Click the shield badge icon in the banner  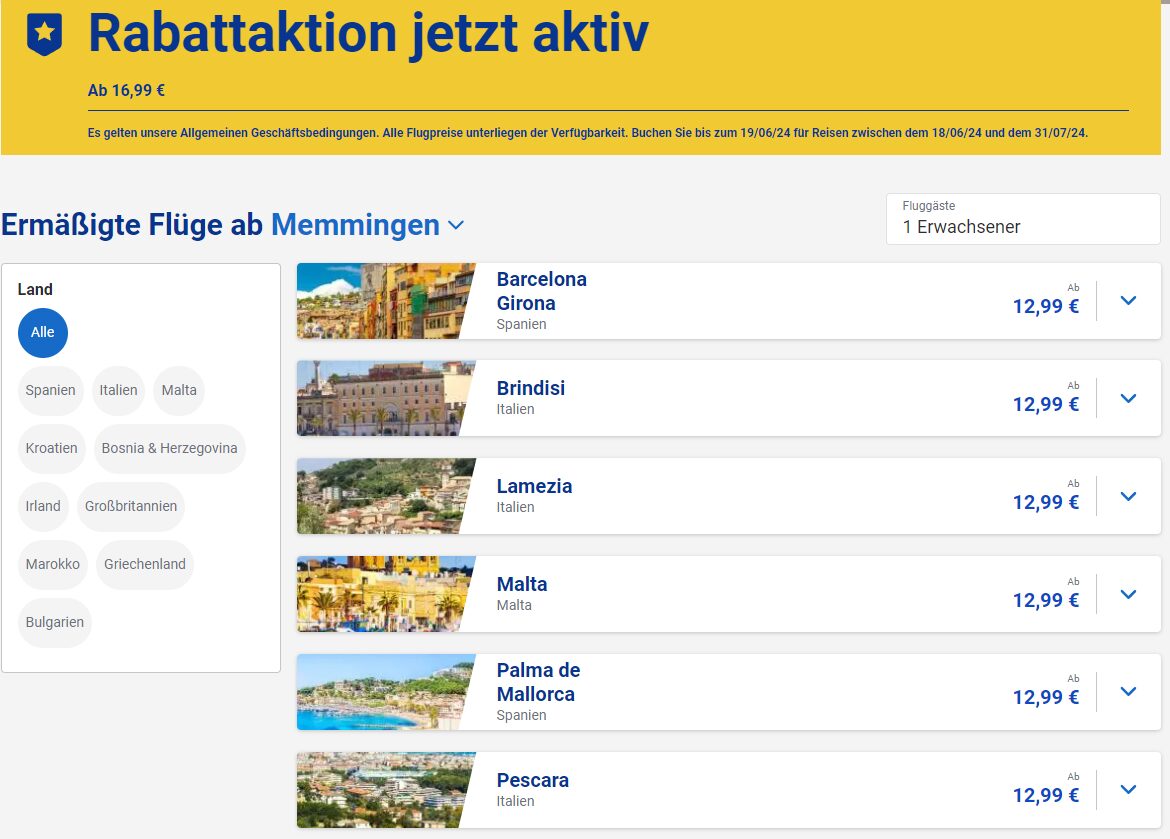click(42, 32)
